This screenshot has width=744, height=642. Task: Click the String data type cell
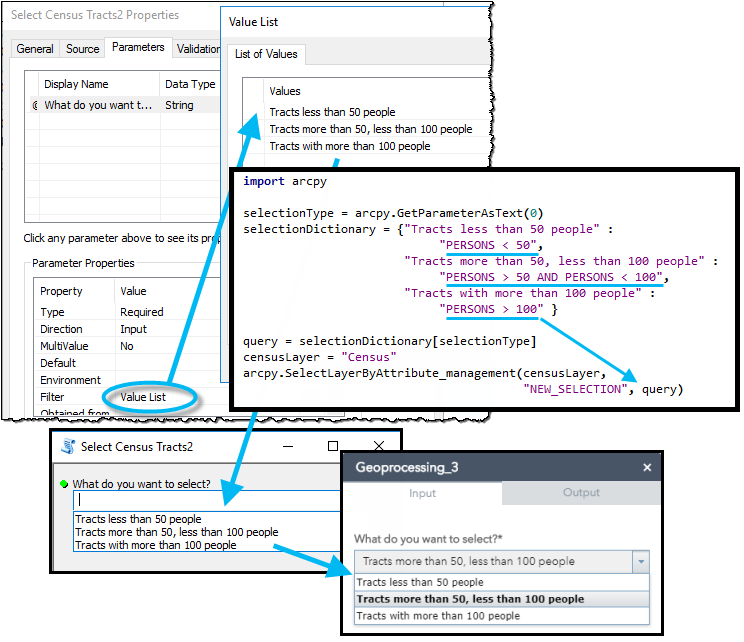coord(179,105)
